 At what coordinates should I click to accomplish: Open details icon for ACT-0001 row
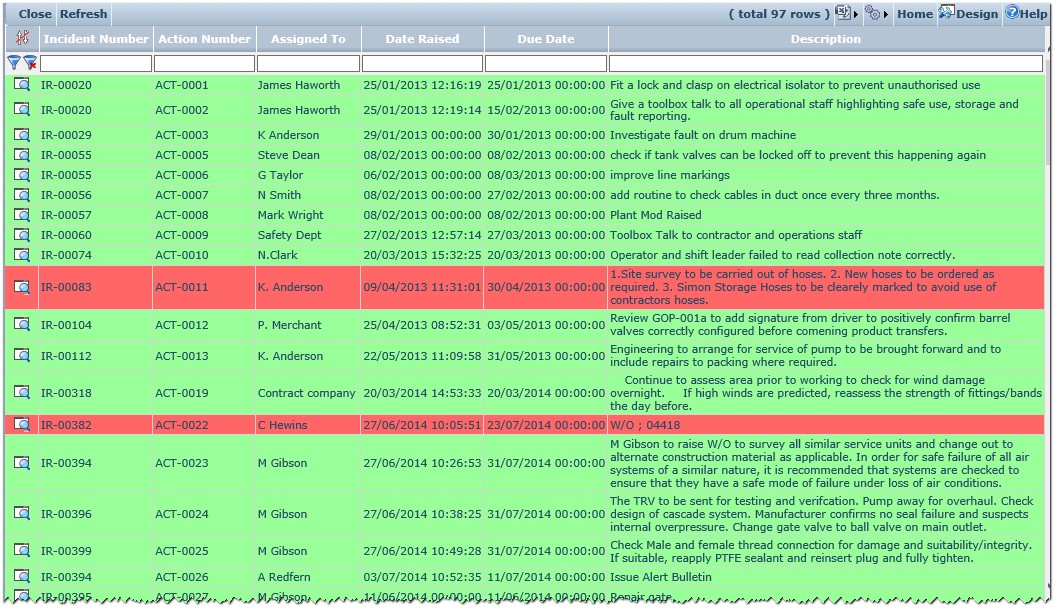(22, 85)
